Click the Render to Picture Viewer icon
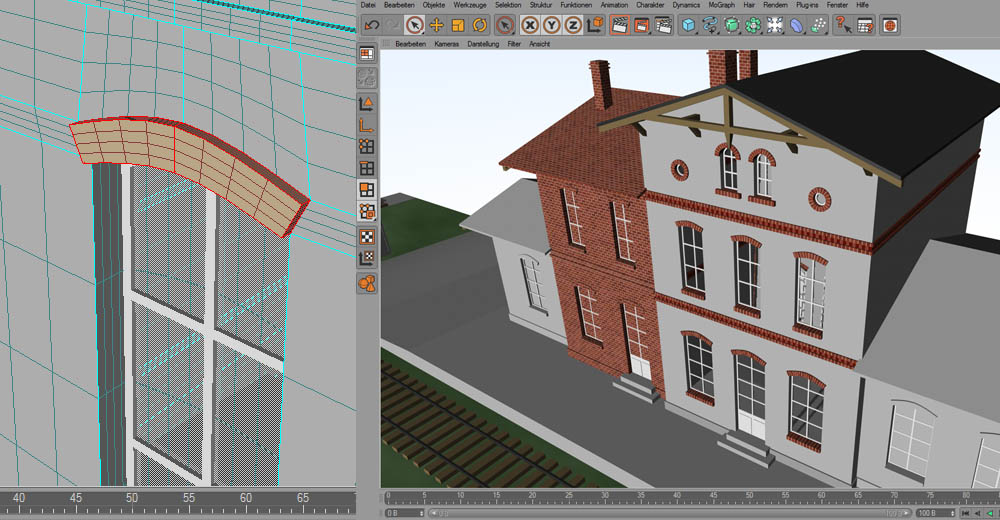This screenshot has width=1000, height=520. [x=641, y=25]
